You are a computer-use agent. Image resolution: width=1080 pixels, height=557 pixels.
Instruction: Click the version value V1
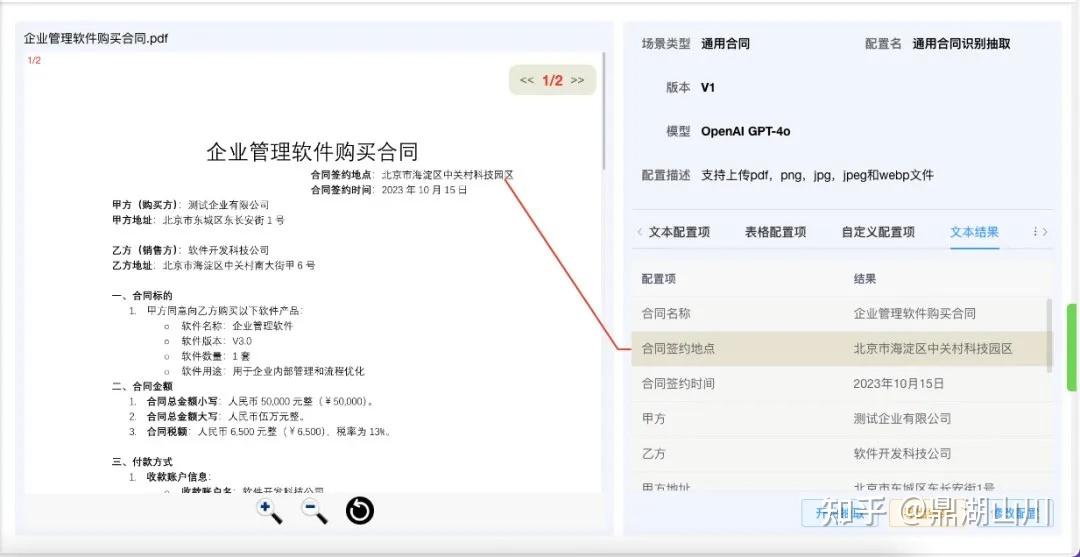tap(708, 87)
